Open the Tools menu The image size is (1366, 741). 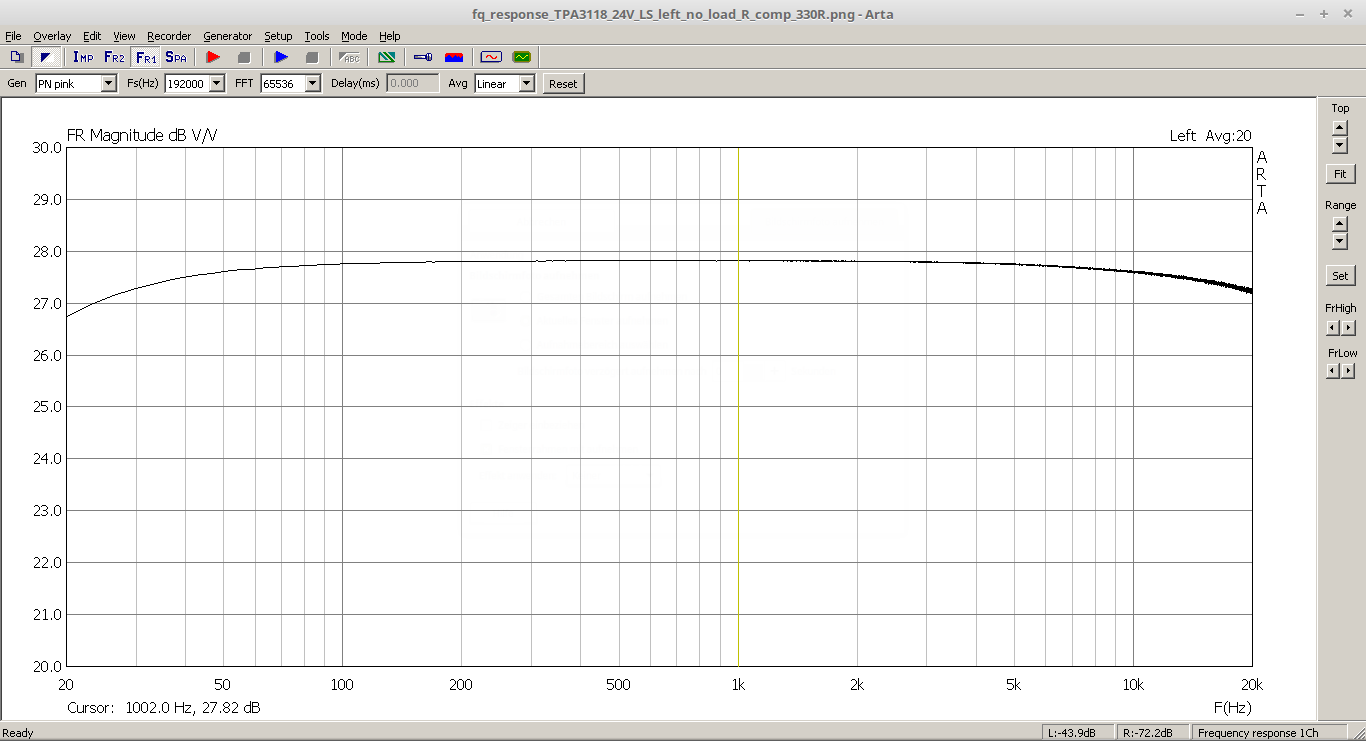pos(317,36)
